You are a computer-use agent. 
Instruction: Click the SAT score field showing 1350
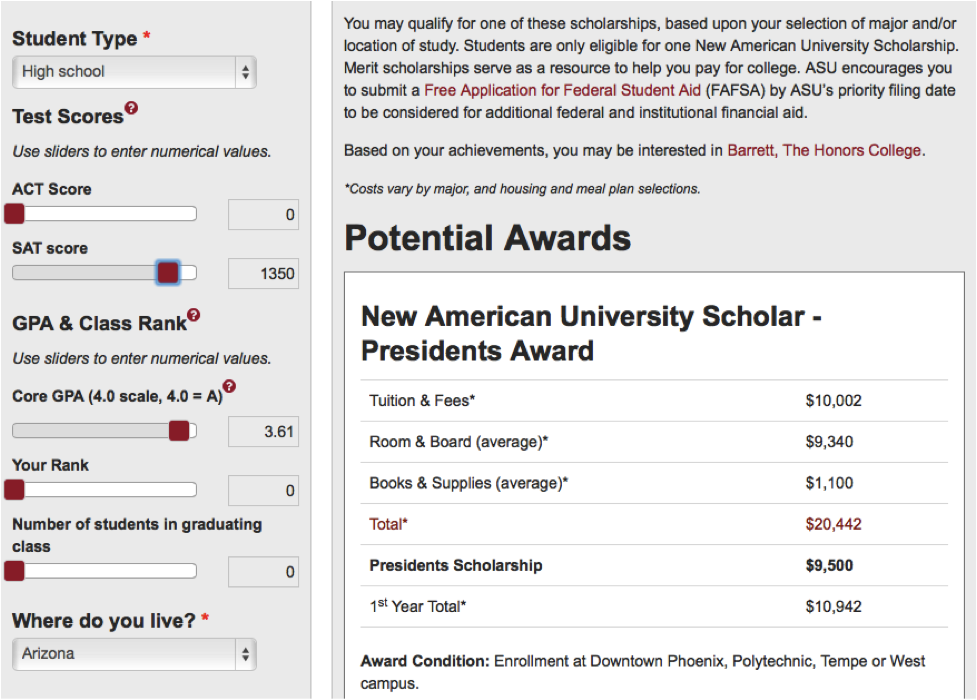click(x=264, y=274)
